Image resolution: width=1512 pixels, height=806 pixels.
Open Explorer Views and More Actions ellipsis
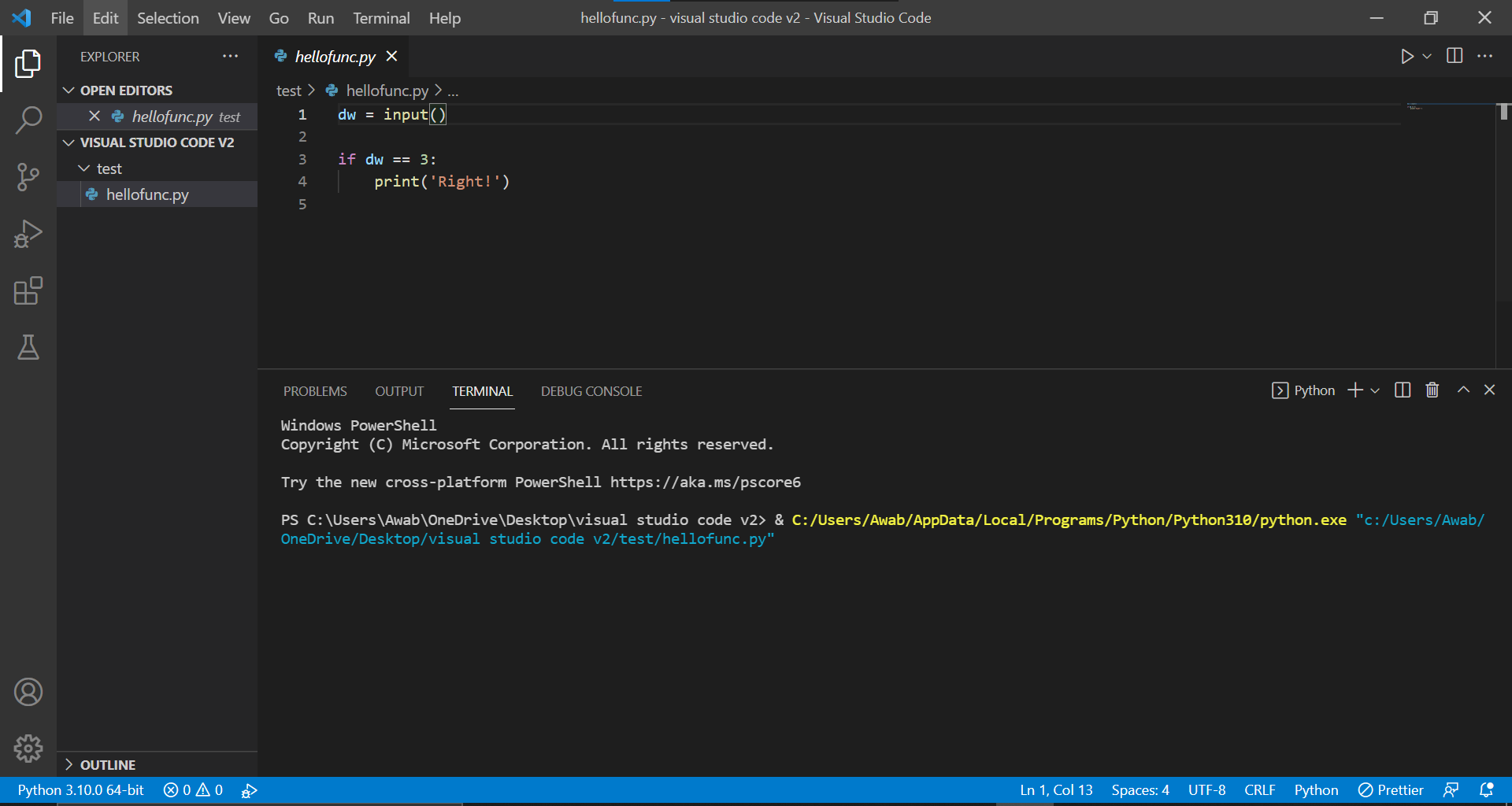pos(230,56)
